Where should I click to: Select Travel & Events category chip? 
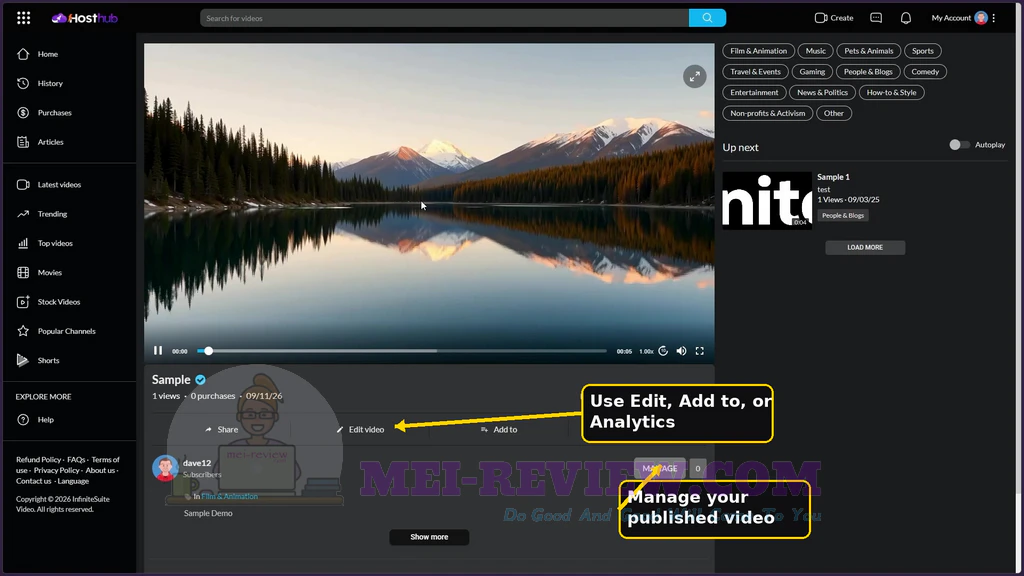coord(755,72)
